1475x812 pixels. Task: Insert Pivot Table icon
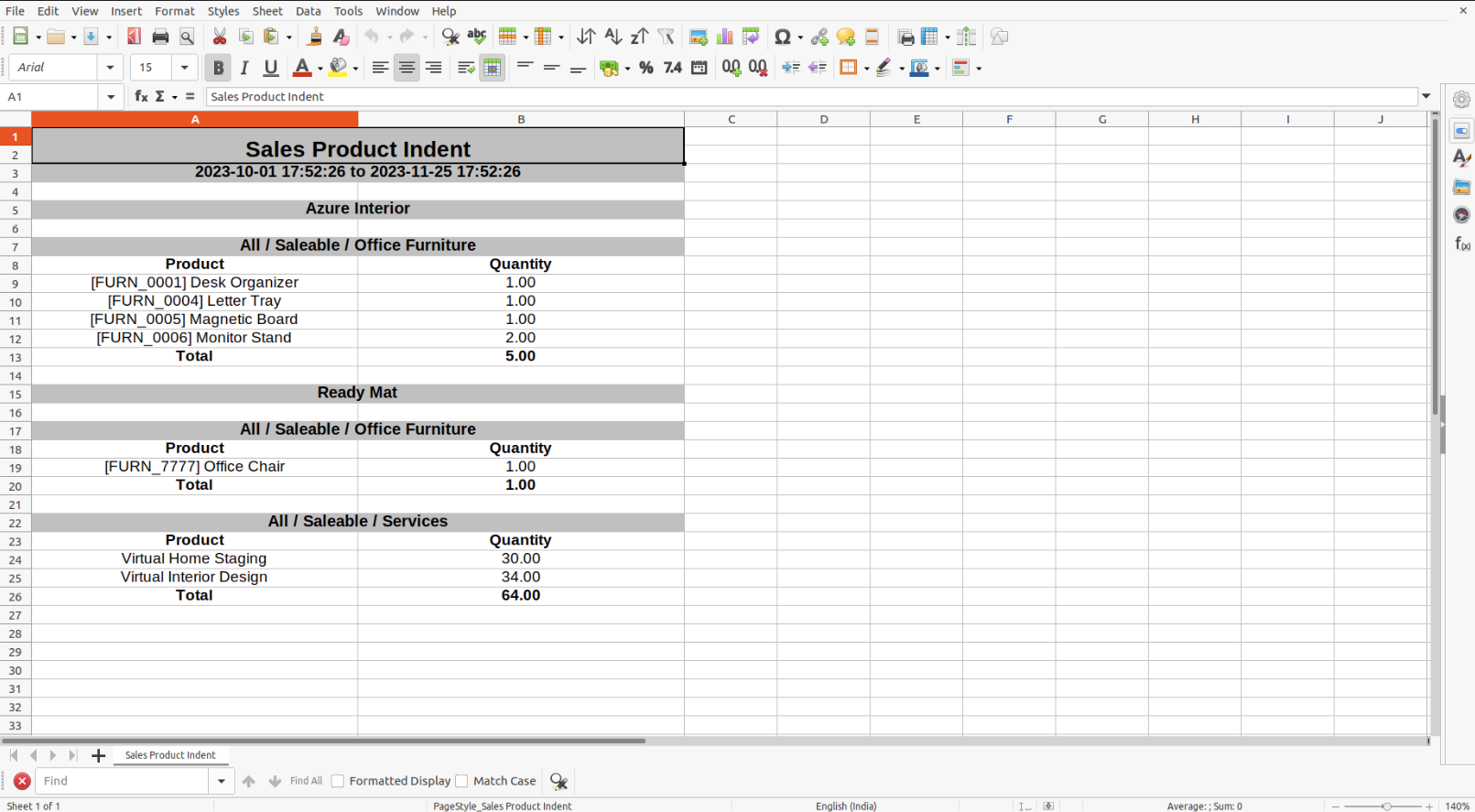tap(751, 37)
